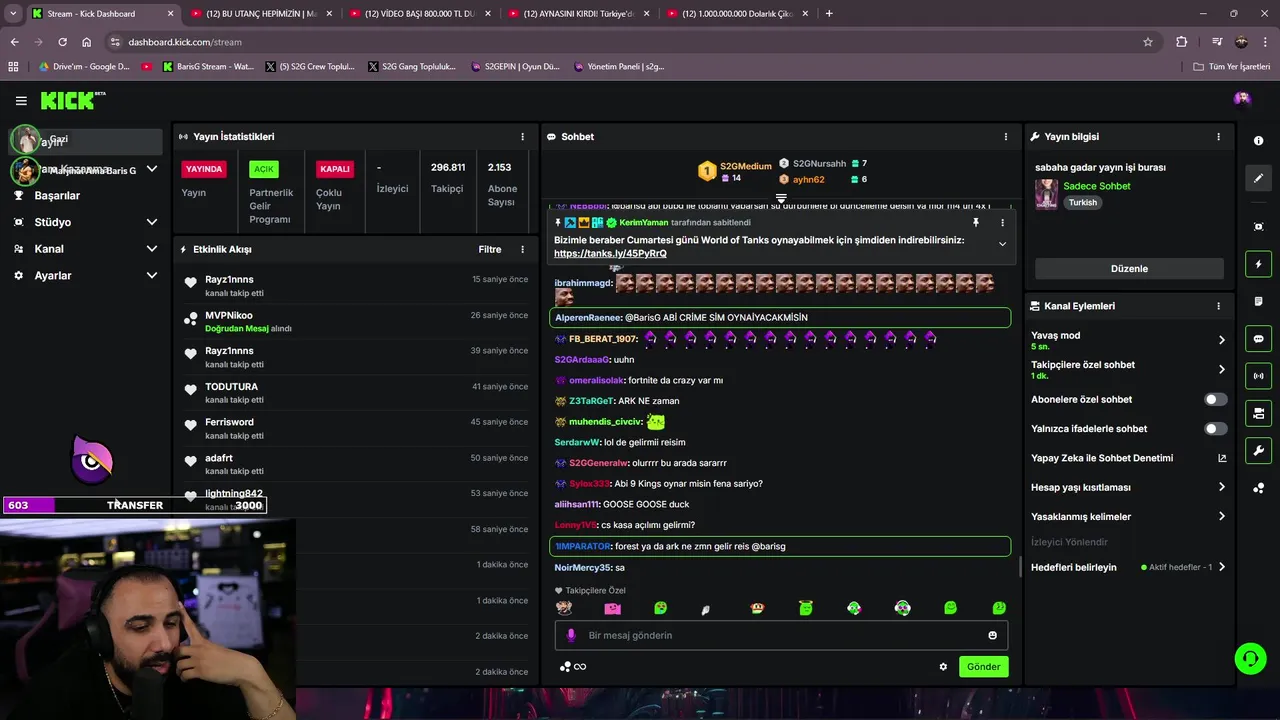Click the green headset support button
The image size is (1280, 720).
1250,658
